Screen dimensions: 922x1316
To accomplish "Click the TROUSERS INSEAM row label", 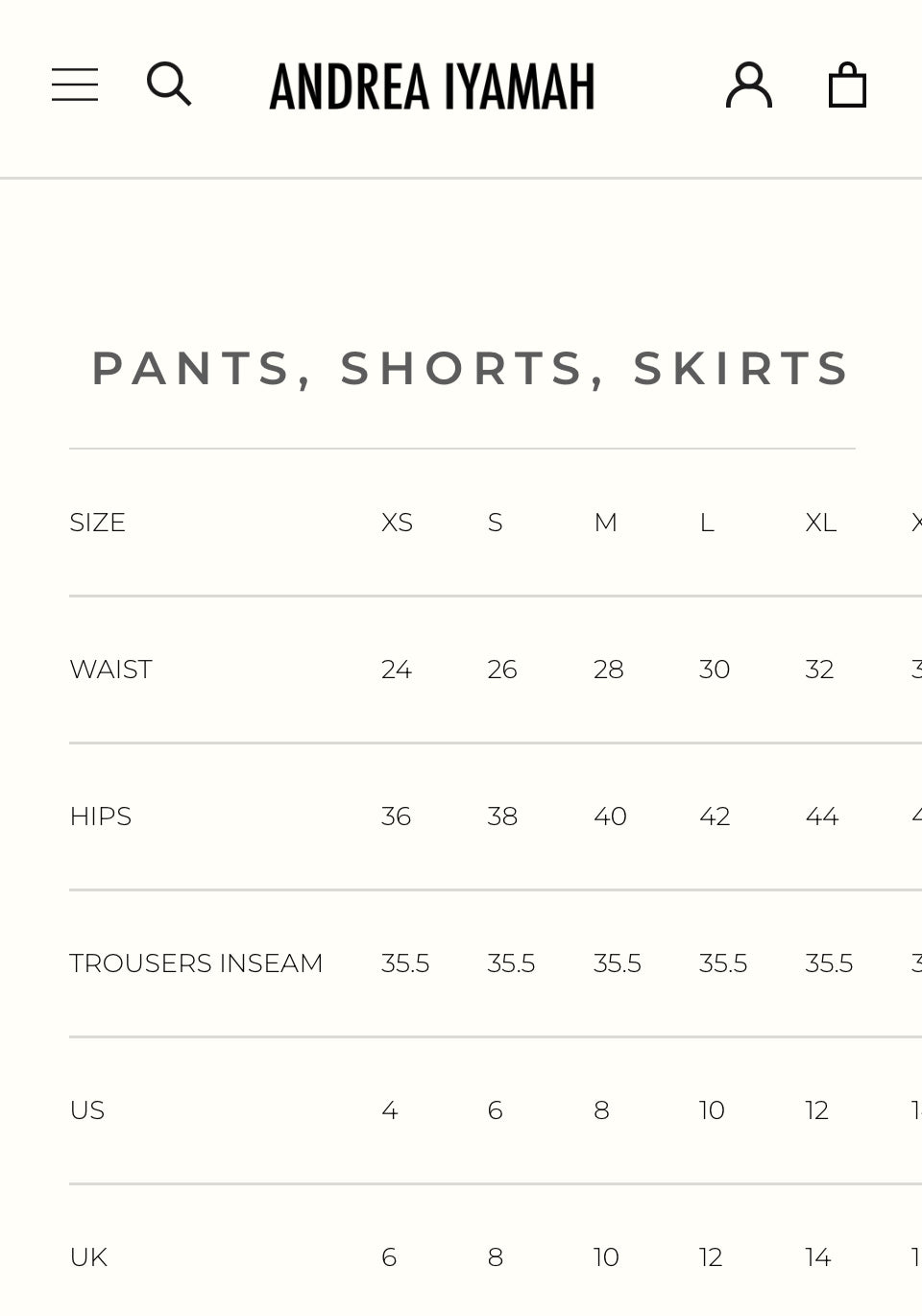I will 196,963.
